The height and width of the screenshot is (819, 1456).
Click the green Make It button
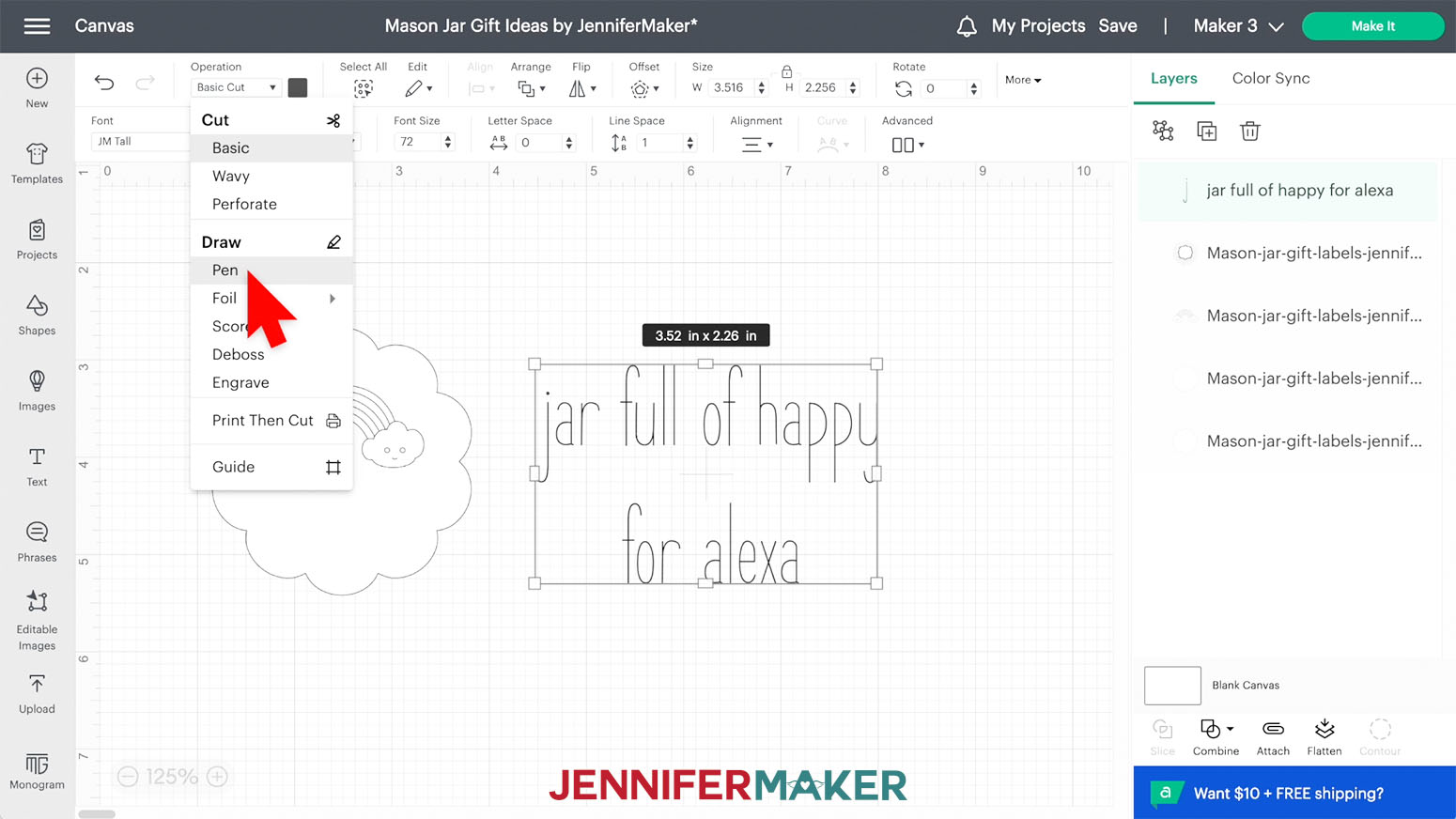1372,26
